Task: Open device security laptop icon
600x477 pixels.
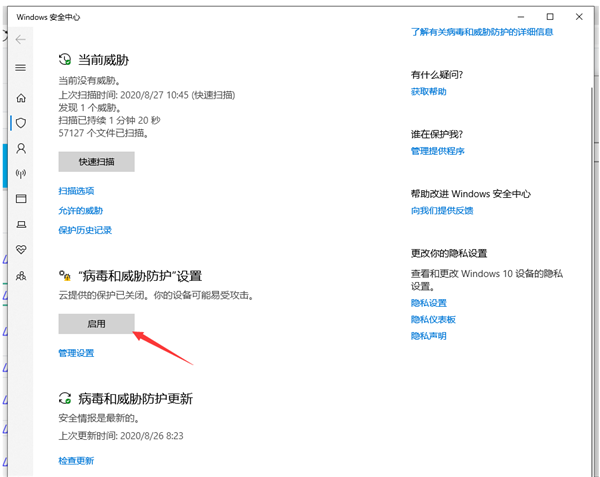Action: click(21, 224)
